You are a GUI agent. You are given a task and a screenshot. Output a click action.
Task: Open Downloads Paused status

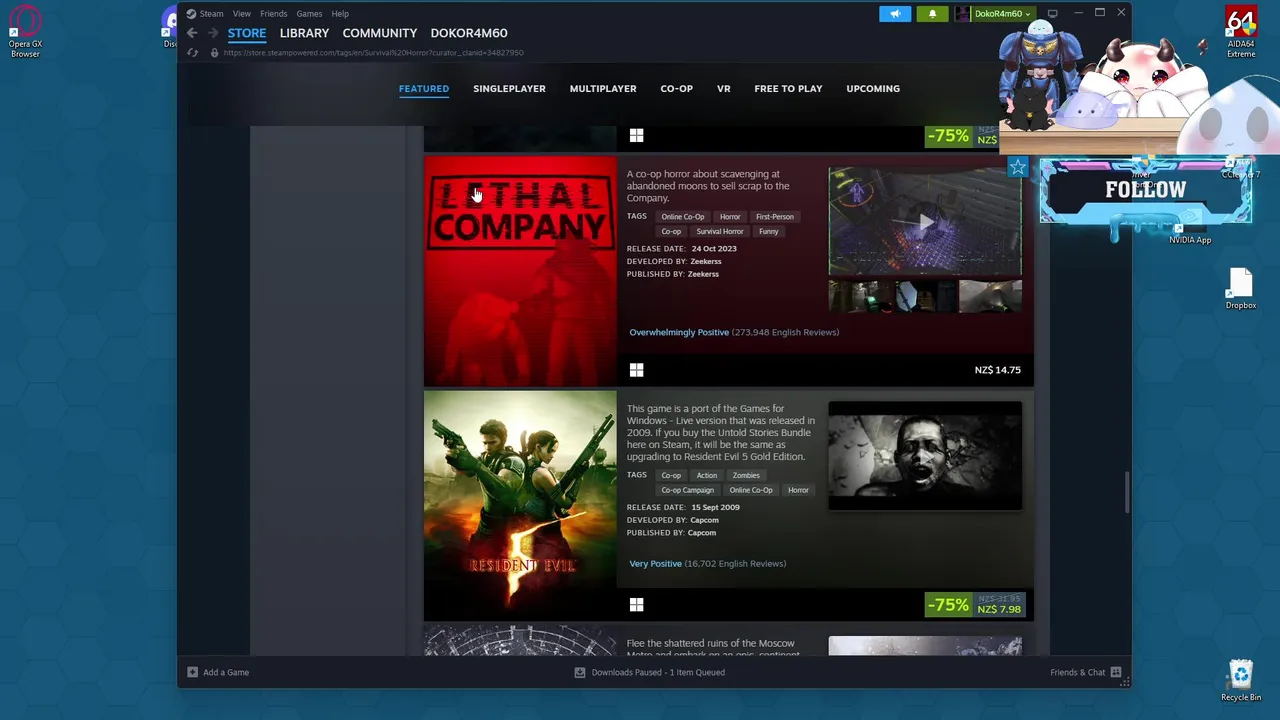coord(649,672)
